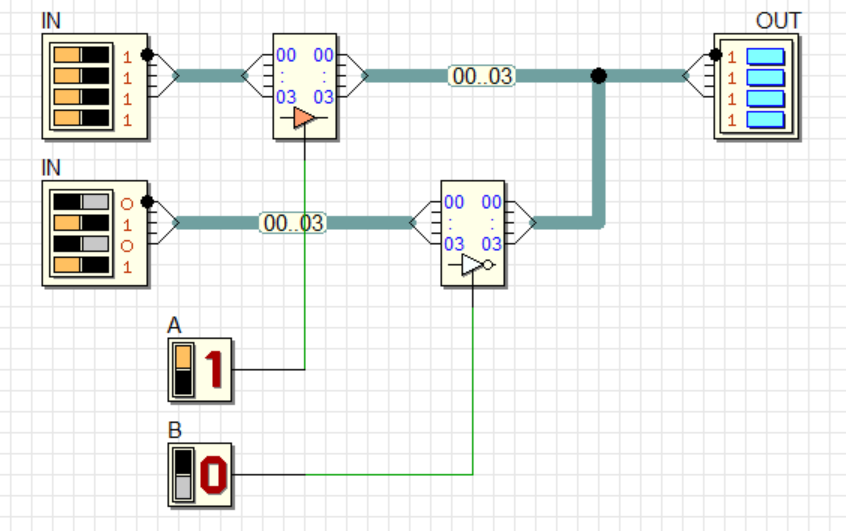Click the 00..03 bus label on the lower bus

click(293, 223)
